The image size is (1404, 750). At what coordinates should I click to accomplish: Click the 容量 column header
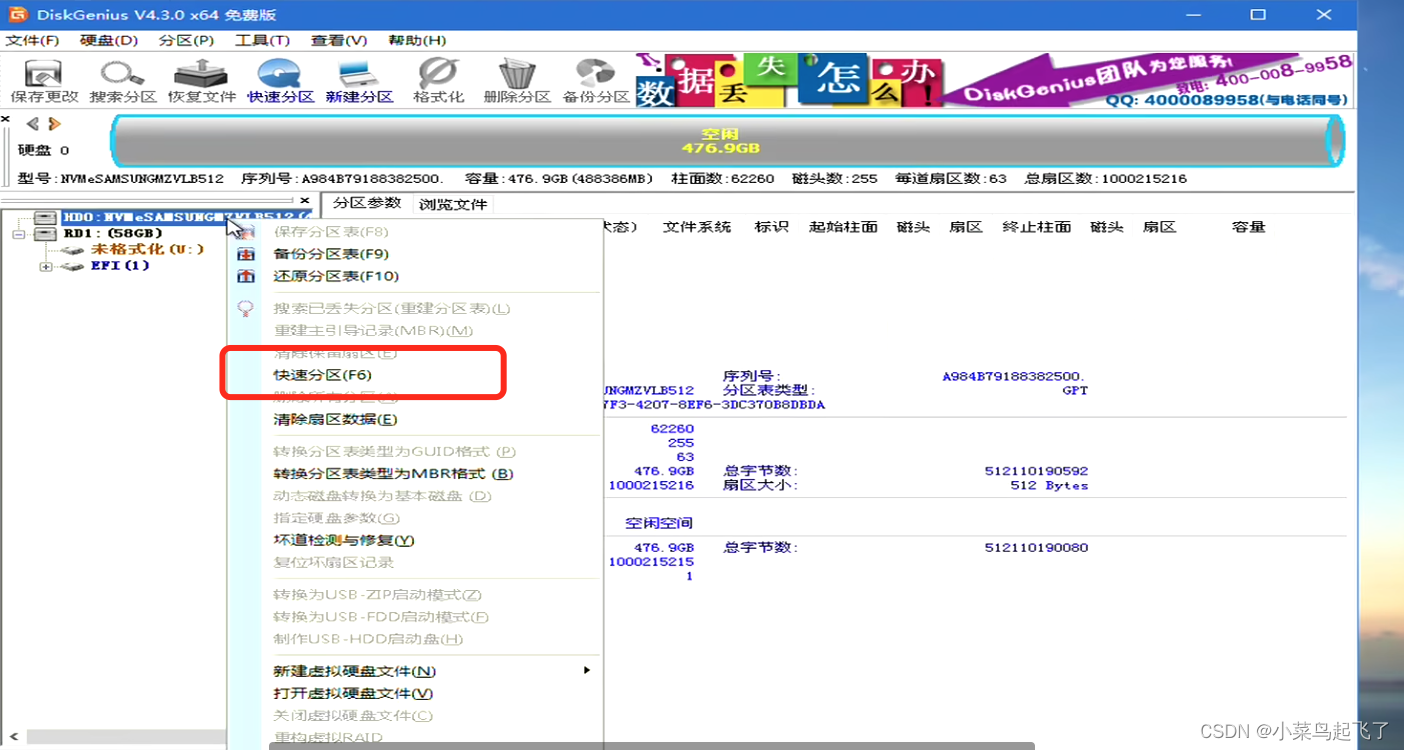pyautogui.click(x=1249, y=227)
